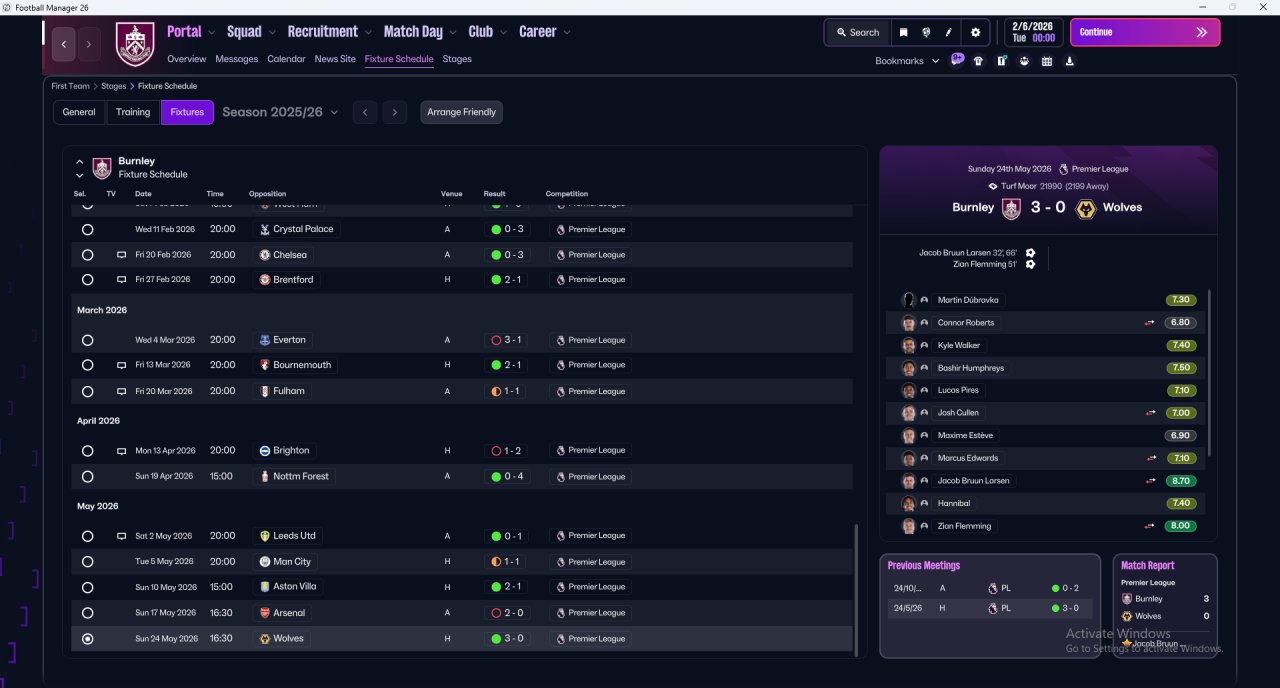Open the Career dropdown menu
Viewport: 1280px width, 688px height.
pos(545,32)
